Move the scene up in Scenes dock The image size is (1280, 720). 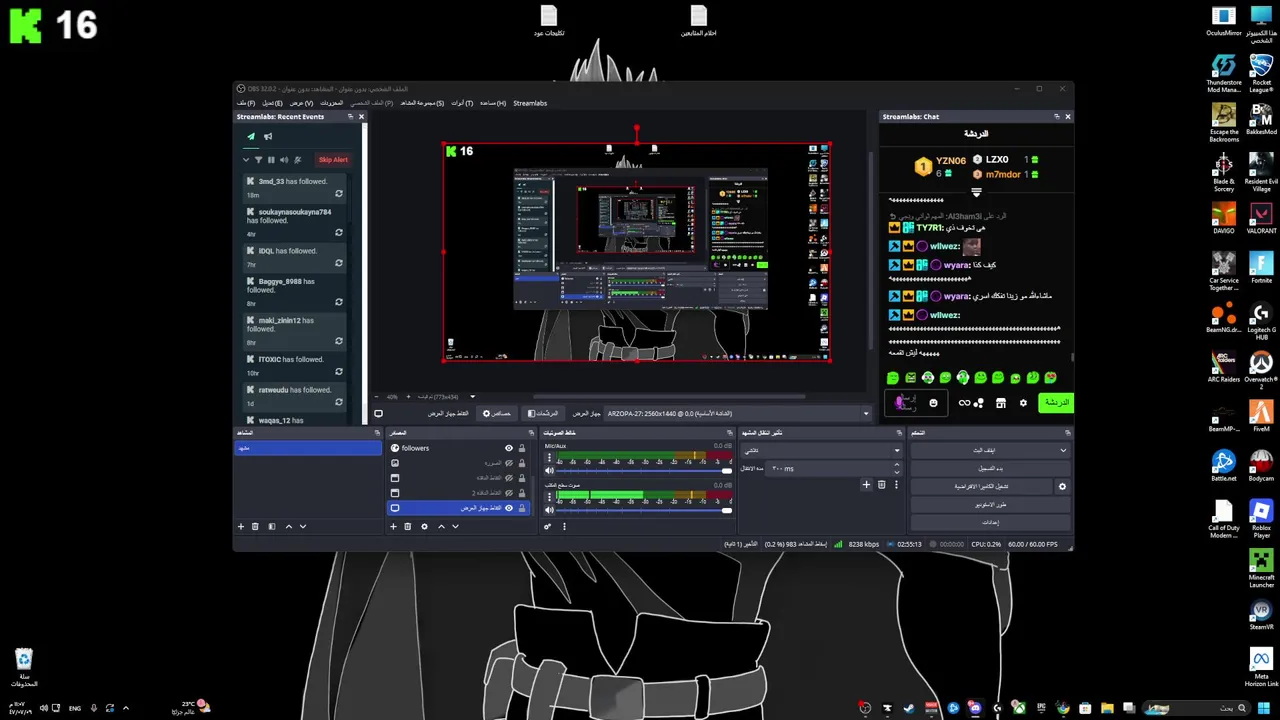click(289, 527)
